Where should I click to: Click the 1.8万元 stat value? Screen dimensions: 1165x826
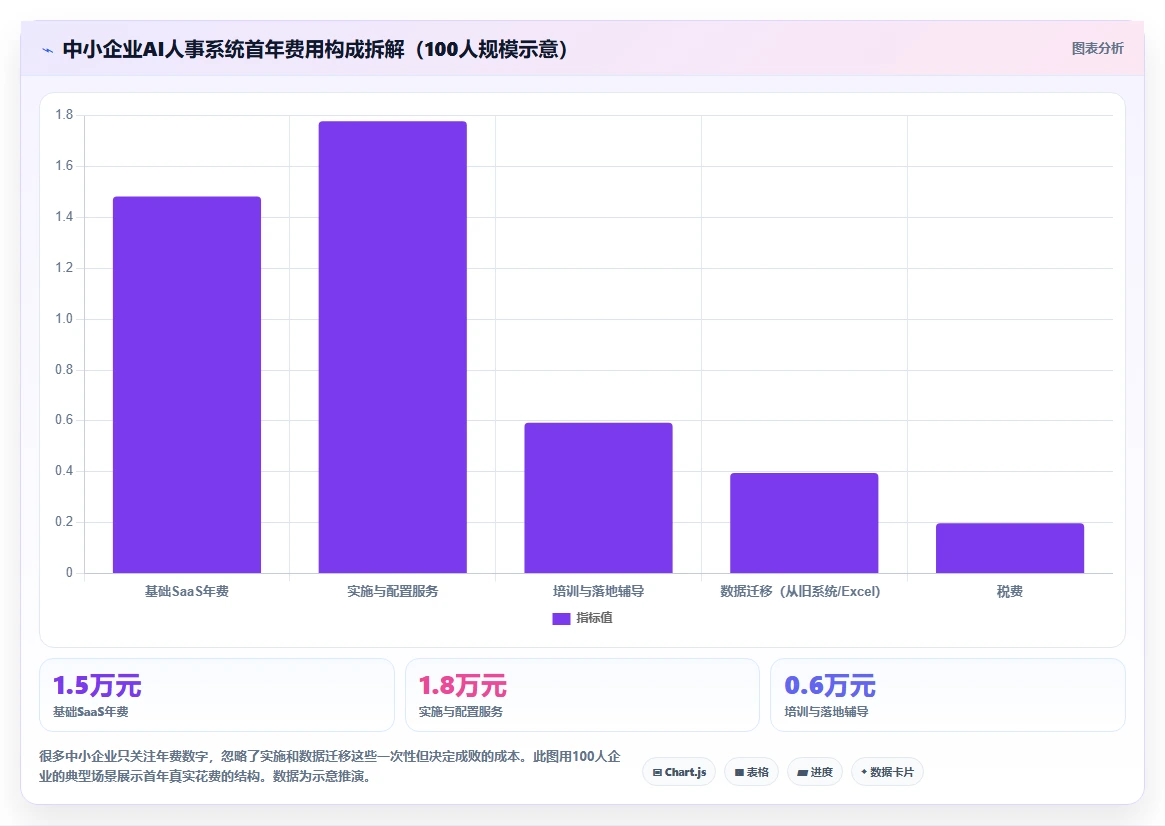pyautogui.click(x=462, y=685)
